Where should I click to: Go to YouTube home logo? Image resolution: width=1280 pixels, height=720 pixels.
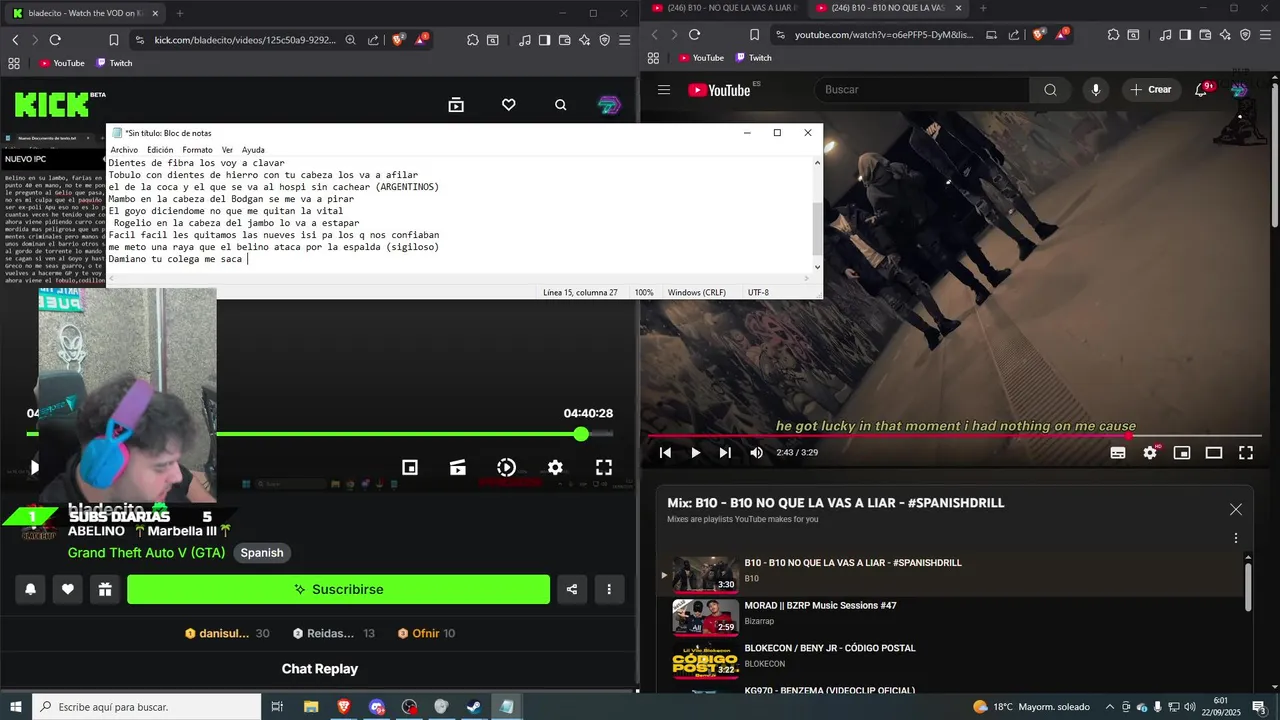(x=719, y=90)
